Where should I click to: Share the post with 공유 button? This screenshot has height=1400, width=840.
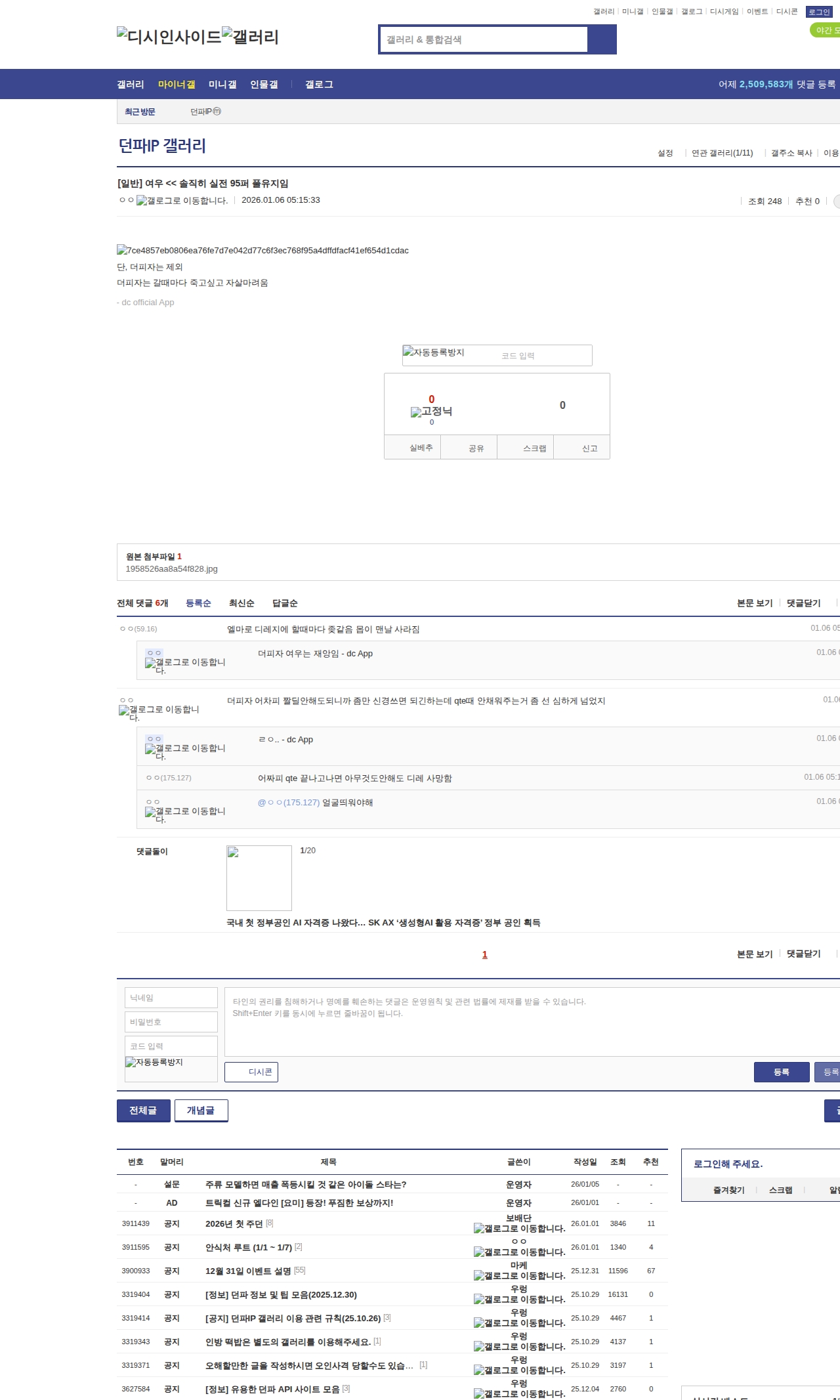click(x=476, y=448)
